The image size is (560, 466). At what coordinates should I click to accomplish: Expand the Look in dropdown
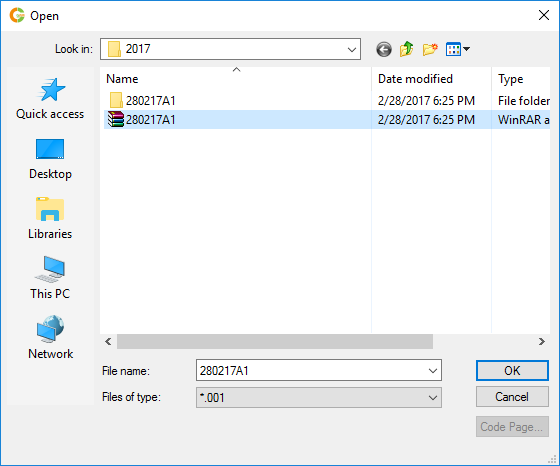click(352, 49)
